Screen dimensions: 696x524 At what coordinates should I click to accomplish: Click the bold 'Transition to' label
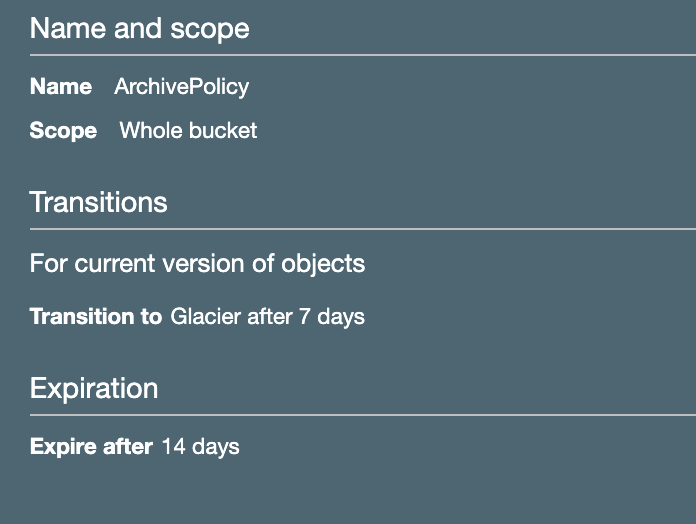[95, 317]
